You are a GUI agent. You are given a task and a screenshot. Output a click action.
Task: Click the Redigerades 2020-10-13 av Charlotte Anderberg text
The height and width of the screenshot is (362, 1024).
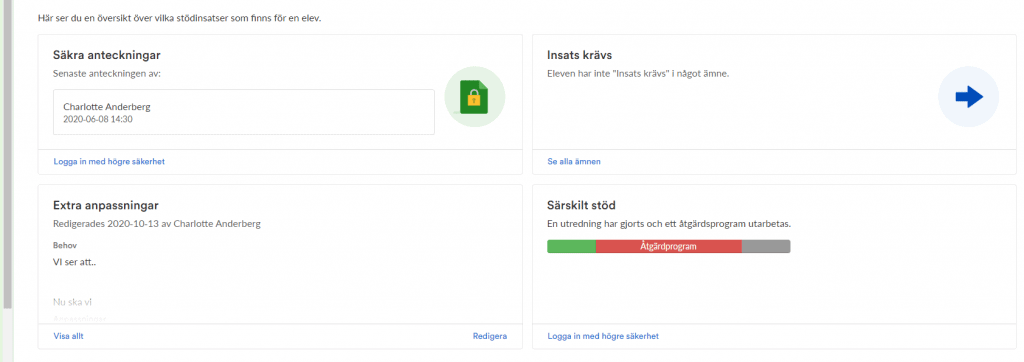click(x=157, y=224)
